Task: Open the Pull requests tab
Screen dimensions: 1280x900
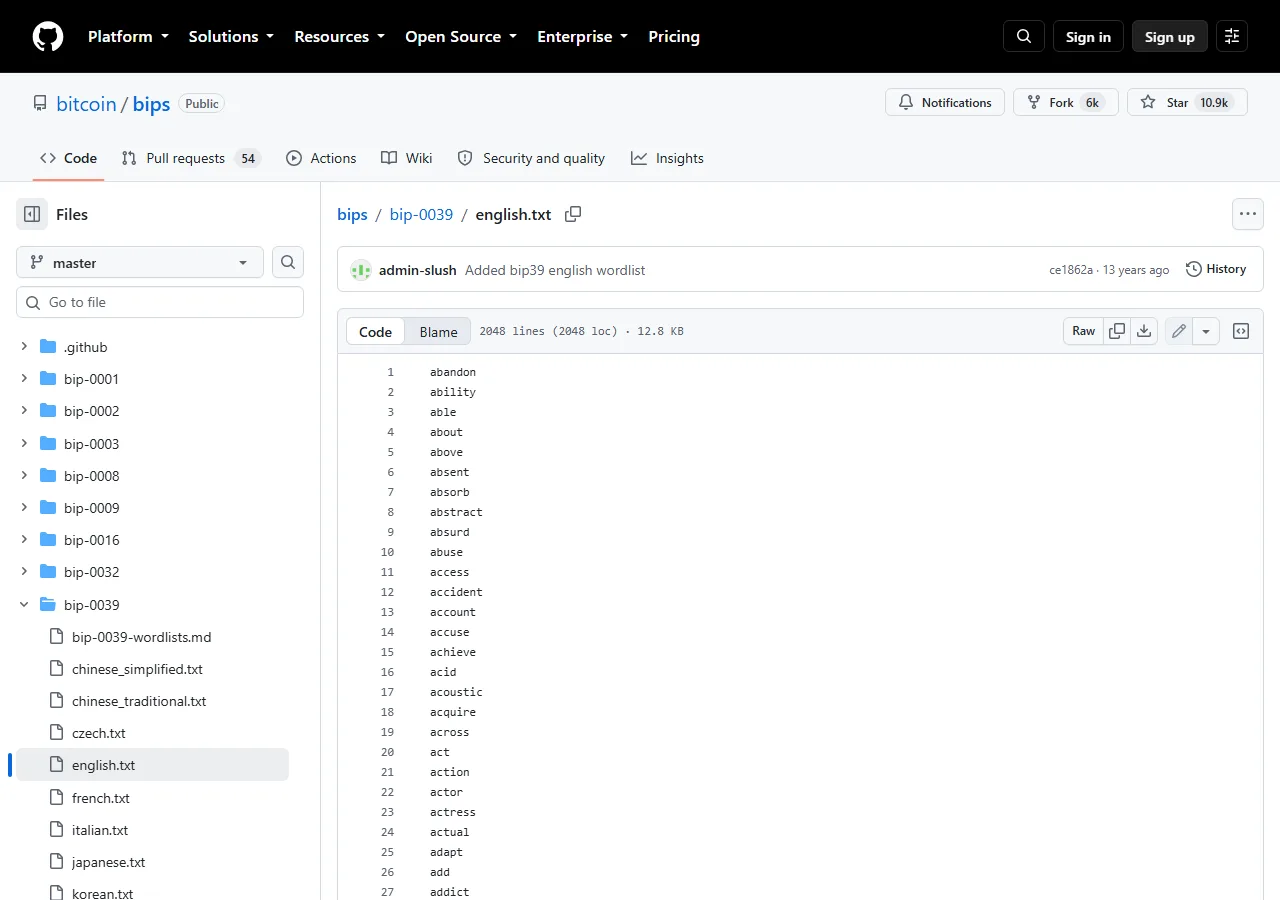Action: click(191, 158)
